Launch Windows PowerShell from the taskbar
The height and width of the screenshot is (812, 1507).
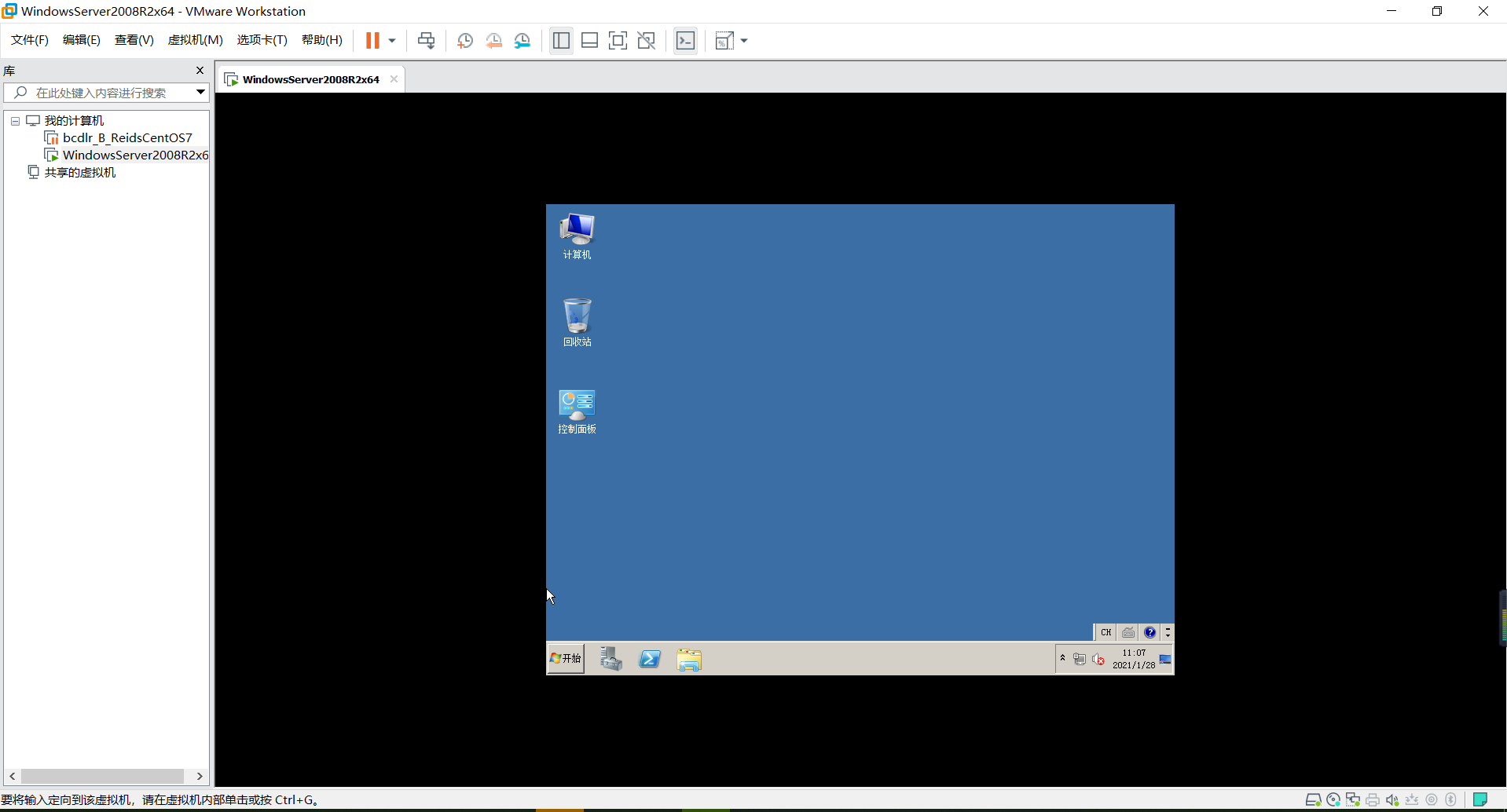[x=651, y=659]
